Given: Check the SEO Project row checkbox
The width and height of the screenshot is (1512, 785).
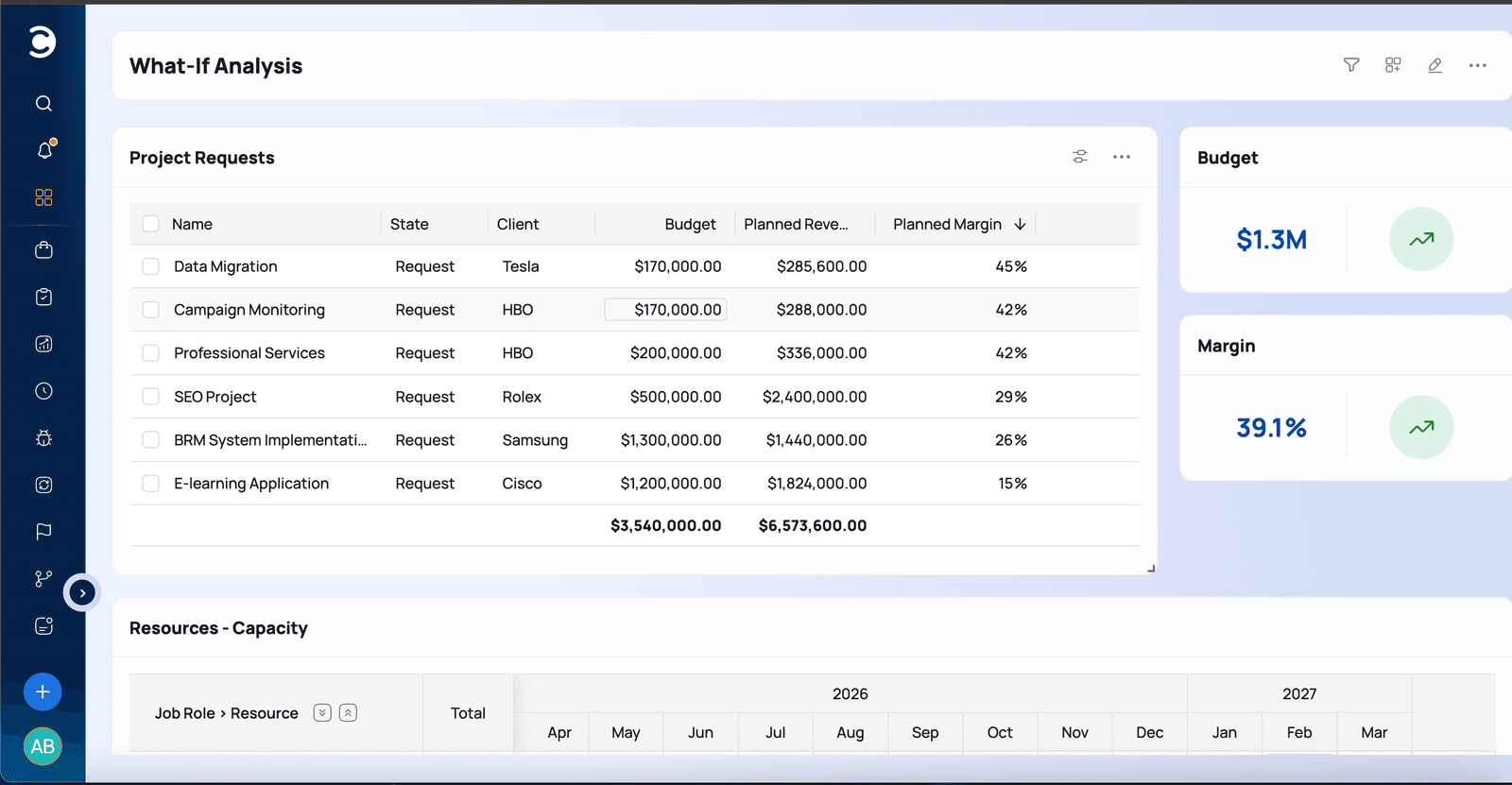Looking at the screenshot, I should 150,397.
